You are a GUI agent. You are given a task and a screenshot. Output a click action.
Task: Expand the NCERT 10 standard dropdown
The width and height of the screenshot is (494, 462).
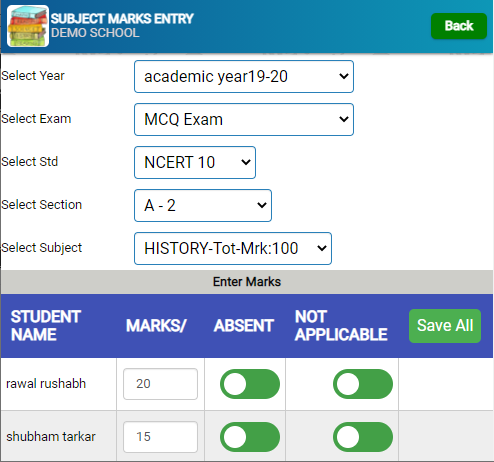[195, 163]
